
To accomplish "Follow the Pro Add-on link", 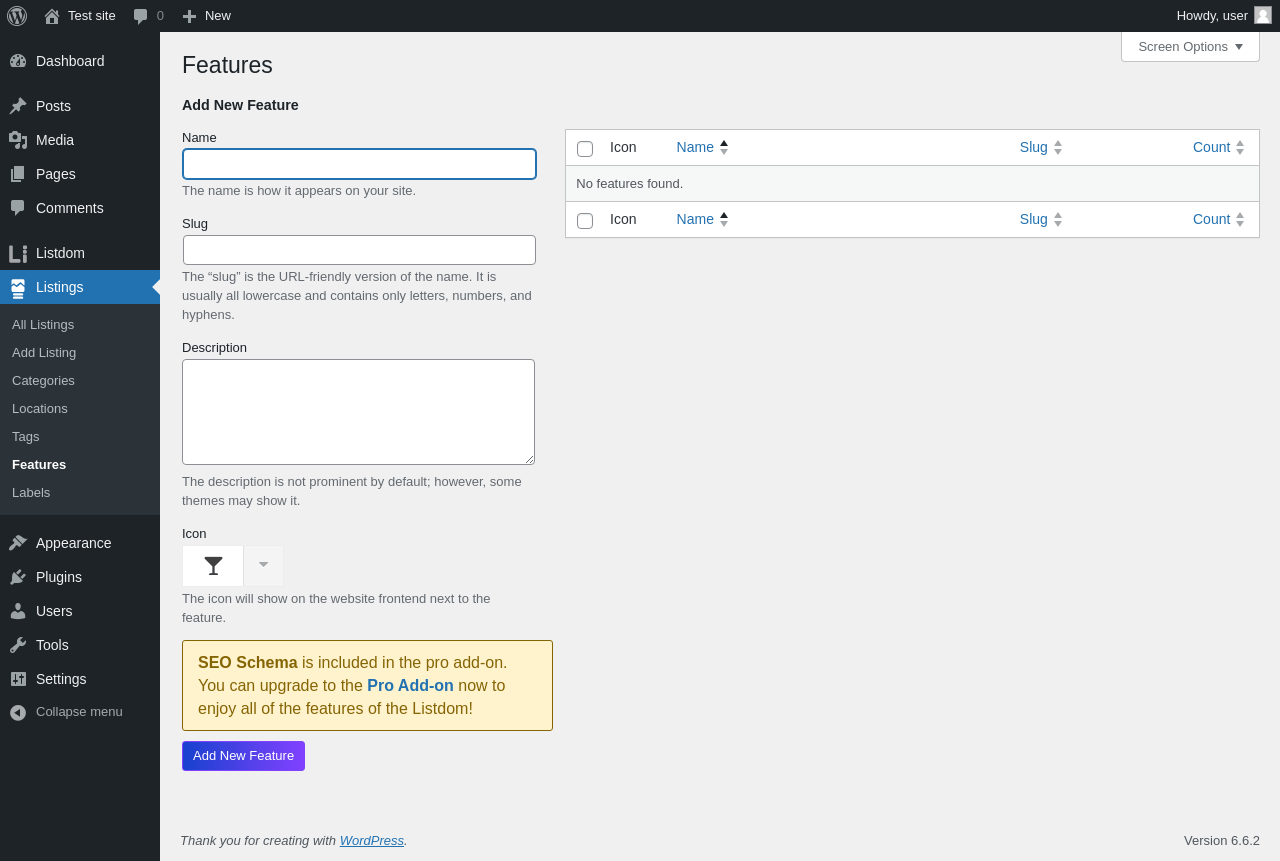I will [x=410, y=686].
